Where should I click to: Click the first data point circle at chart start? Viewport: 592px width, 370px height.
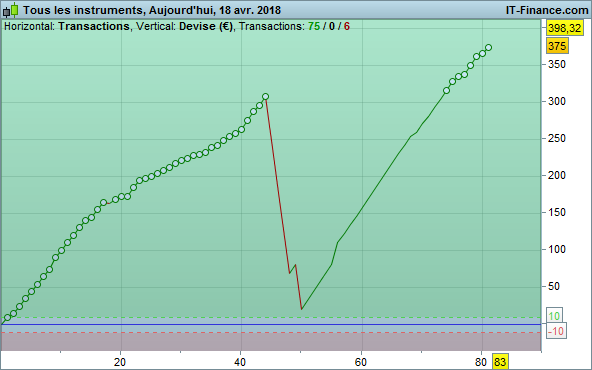7,318
